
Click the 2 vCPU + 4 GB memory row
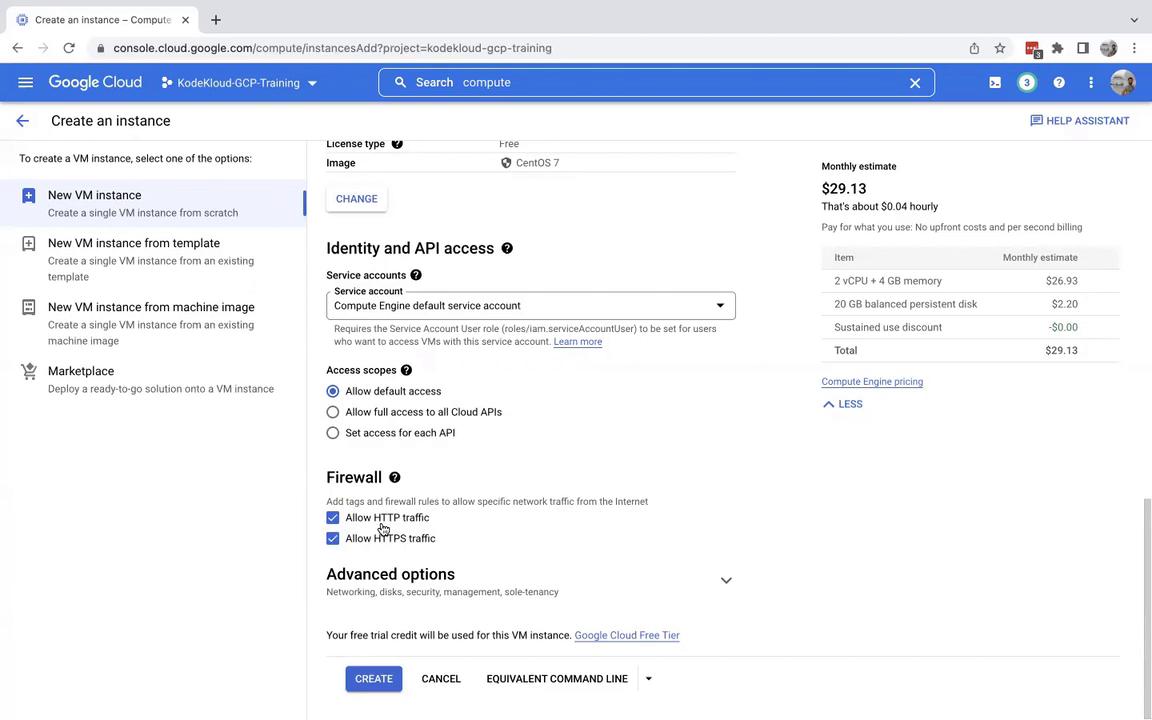point(970,281)
